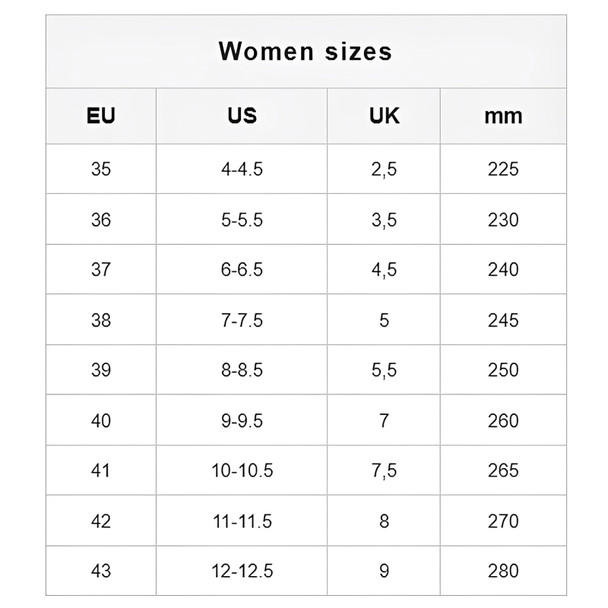Click the 270 mm cell
The image size is (608, 608).
503,521
